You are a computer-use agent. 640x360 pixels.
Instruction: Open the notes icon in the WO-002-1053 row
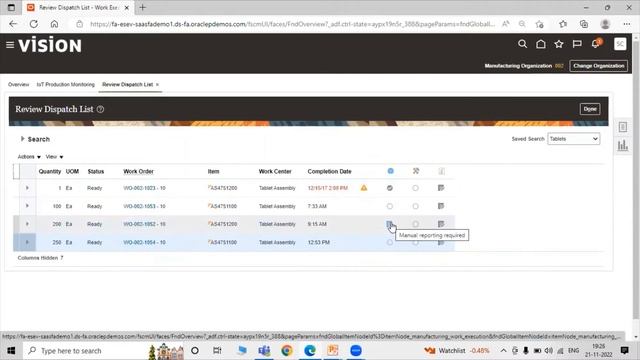441,206
